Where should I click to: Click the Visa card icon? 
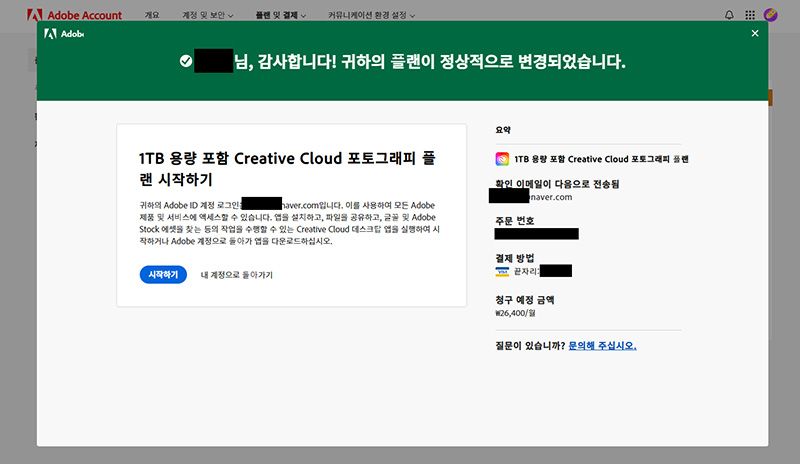point(502,272)
